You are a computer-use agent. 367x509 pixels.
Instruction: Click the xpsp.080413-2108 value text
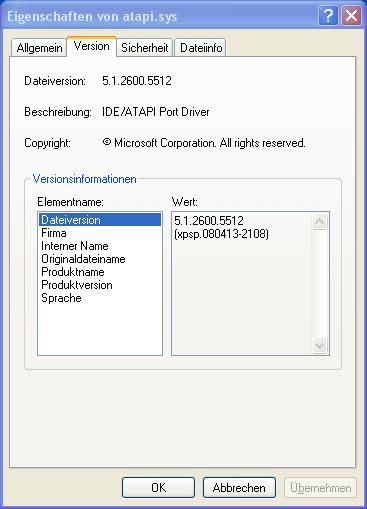(x=221, y=234)
